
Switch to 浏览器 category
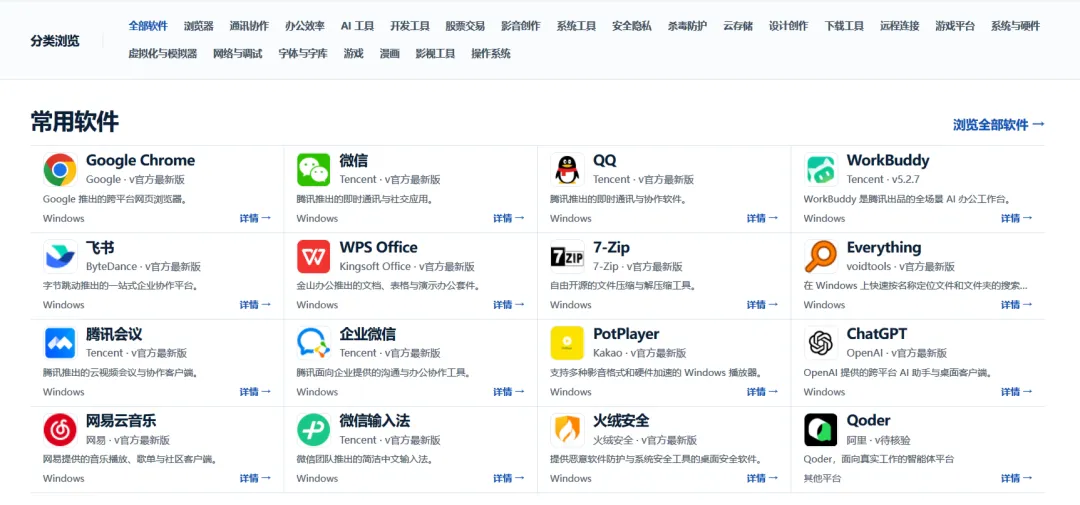pos(198,26)
